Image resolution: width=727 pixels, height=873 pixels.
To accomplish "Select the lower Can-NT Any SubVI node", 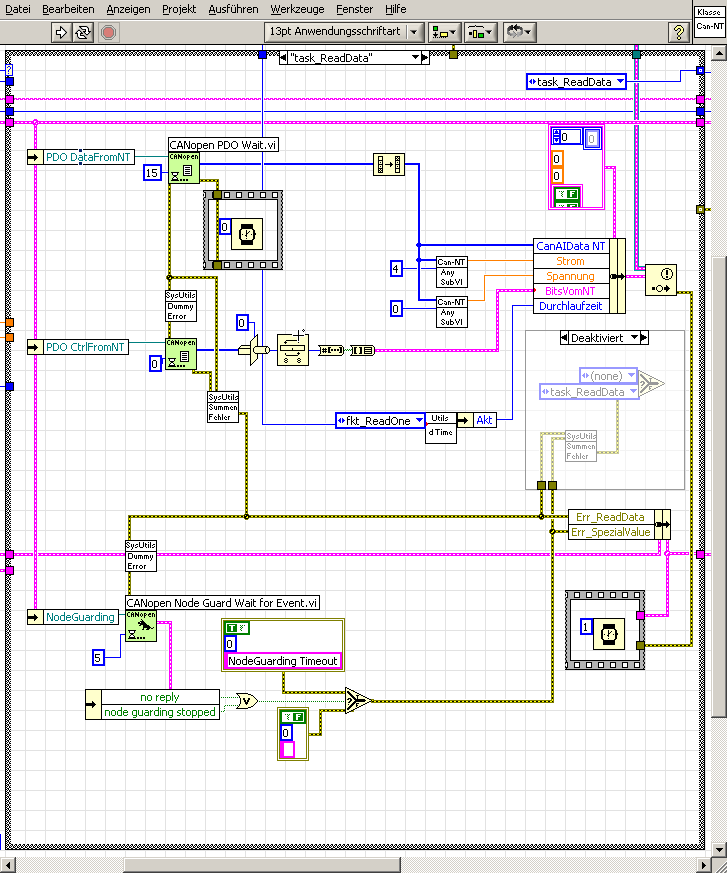I will click(451, 312).
